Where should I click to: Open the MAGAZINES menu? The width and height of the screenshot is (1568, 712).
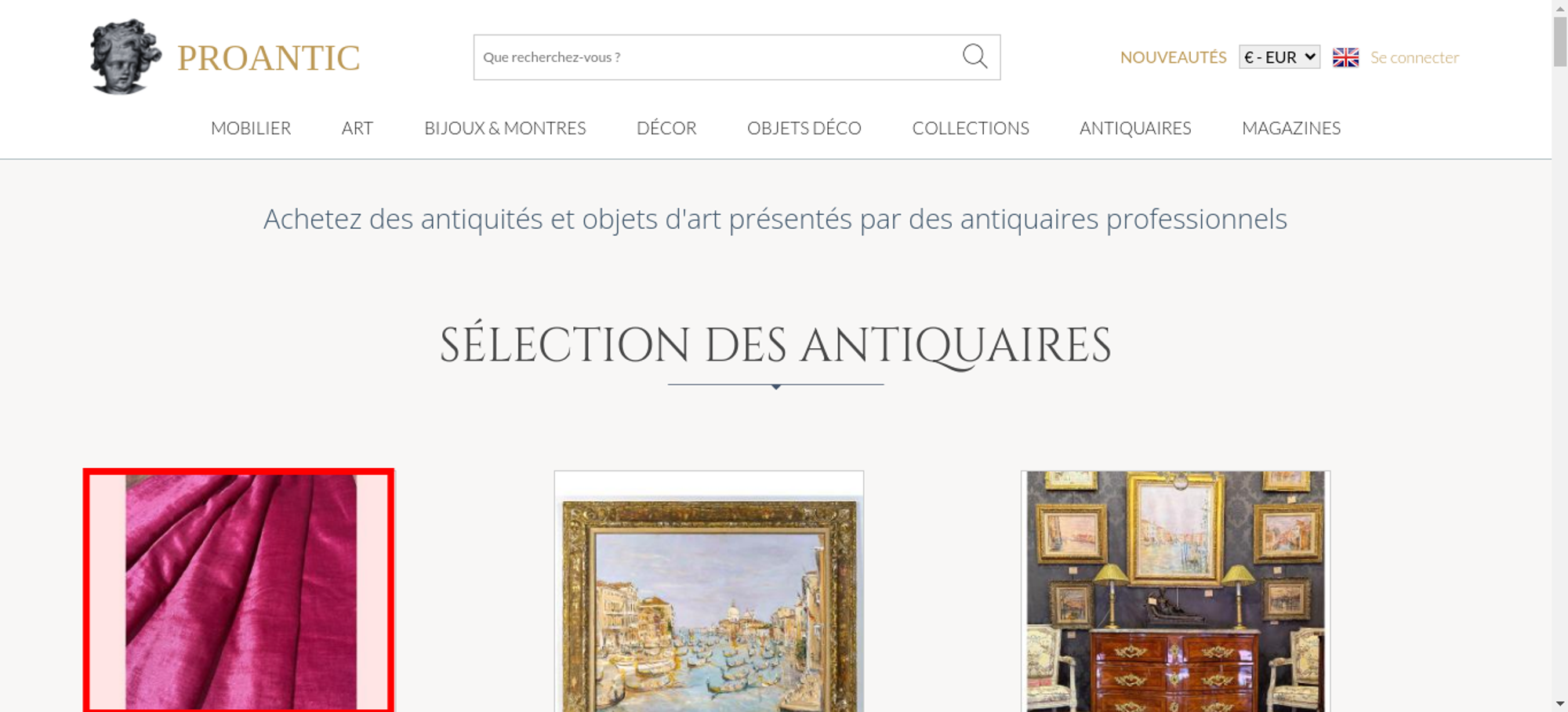(x=1291, y=128)
